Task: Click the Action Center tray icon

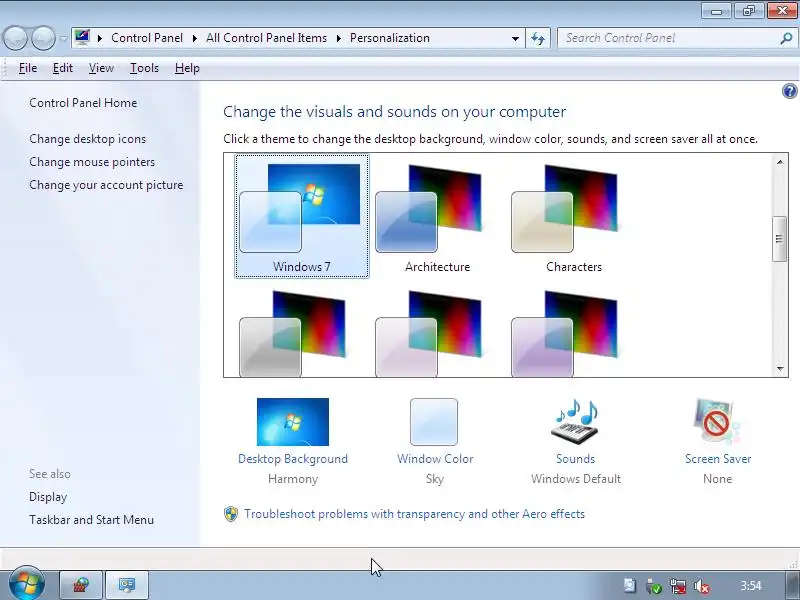Action: click(x=630, y=586)
